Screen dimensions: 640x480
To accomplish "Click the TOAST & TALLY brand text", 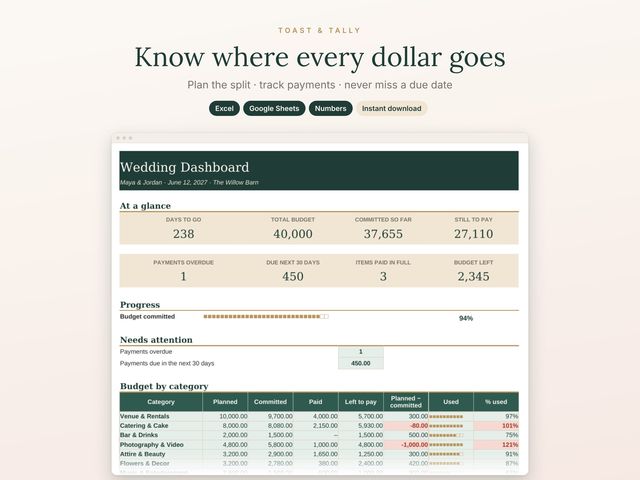I will coord(320,31).
